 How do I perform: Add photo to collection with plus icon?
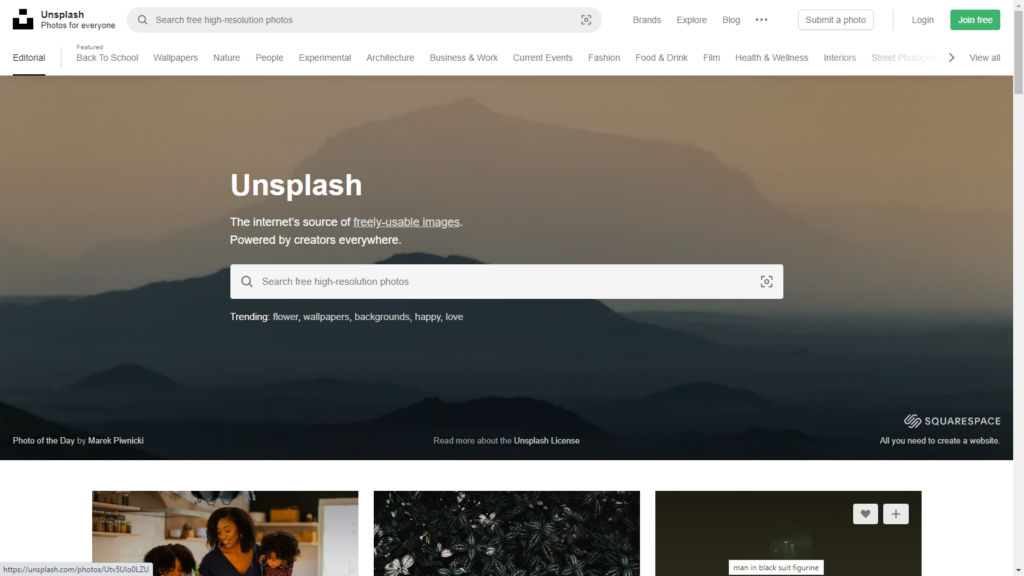tap(895, 514)
